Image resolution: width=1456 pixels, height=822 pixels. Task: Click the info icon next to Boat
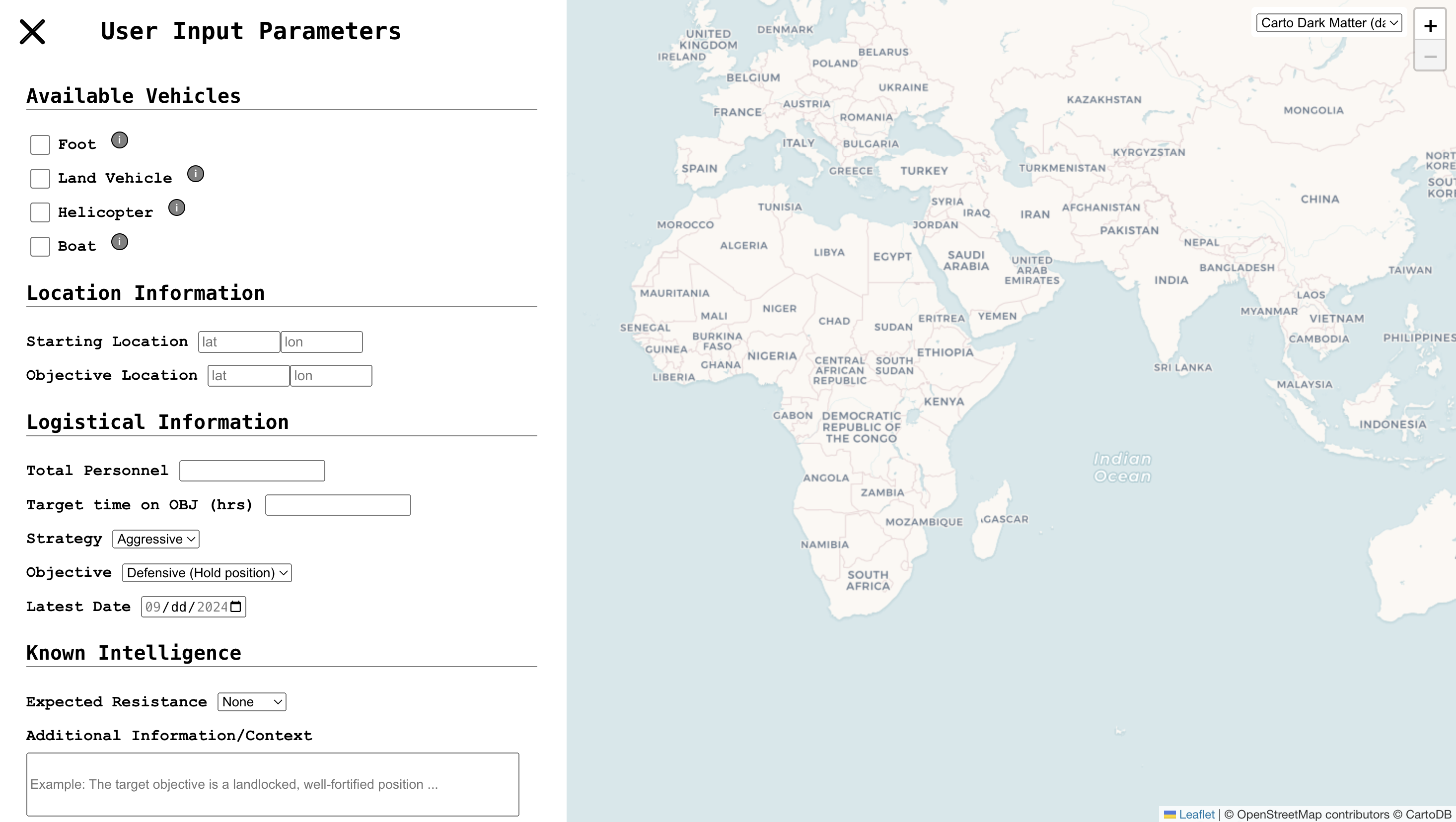[x=119, y=242]
